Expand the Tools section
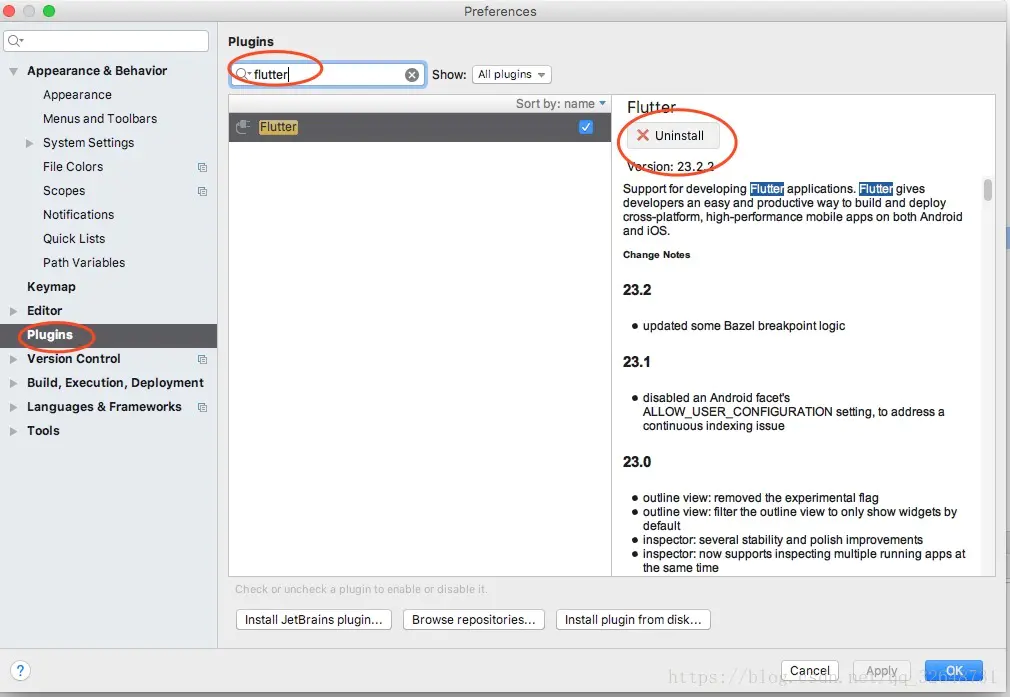This screenshot has width=1010, height=697. point(13,432)
